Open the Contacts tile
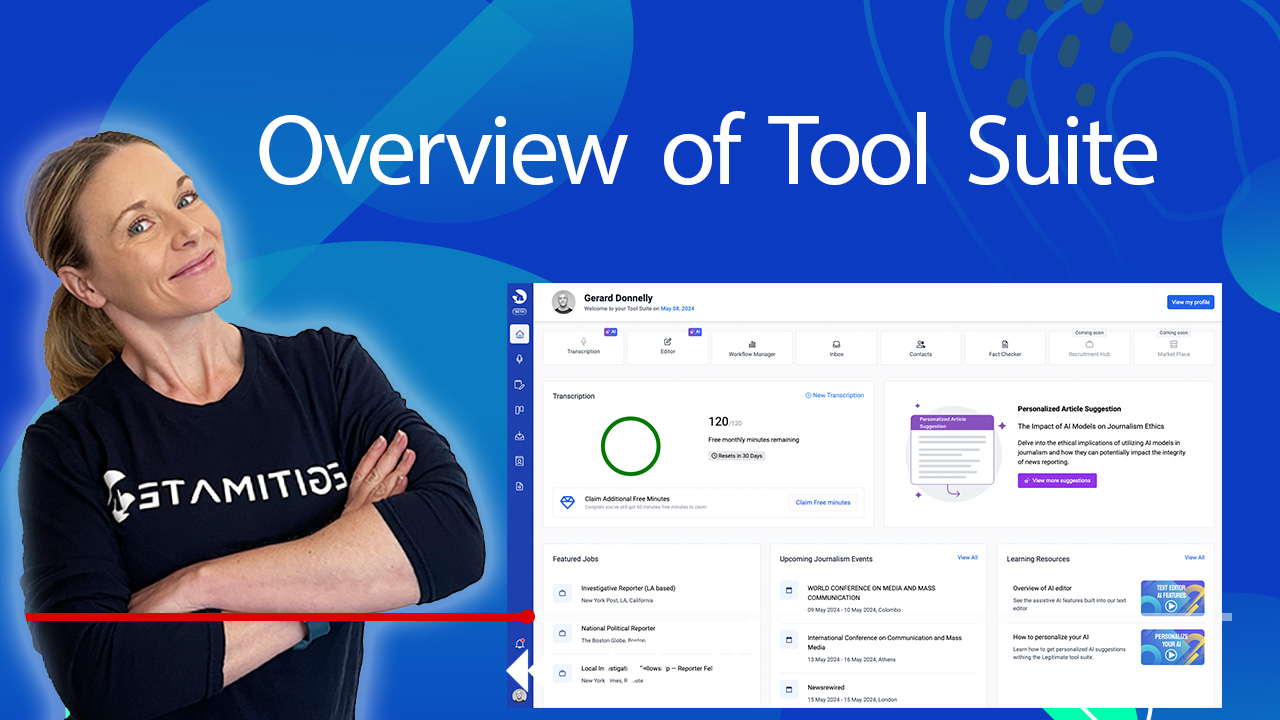 (x=920, y=348)
